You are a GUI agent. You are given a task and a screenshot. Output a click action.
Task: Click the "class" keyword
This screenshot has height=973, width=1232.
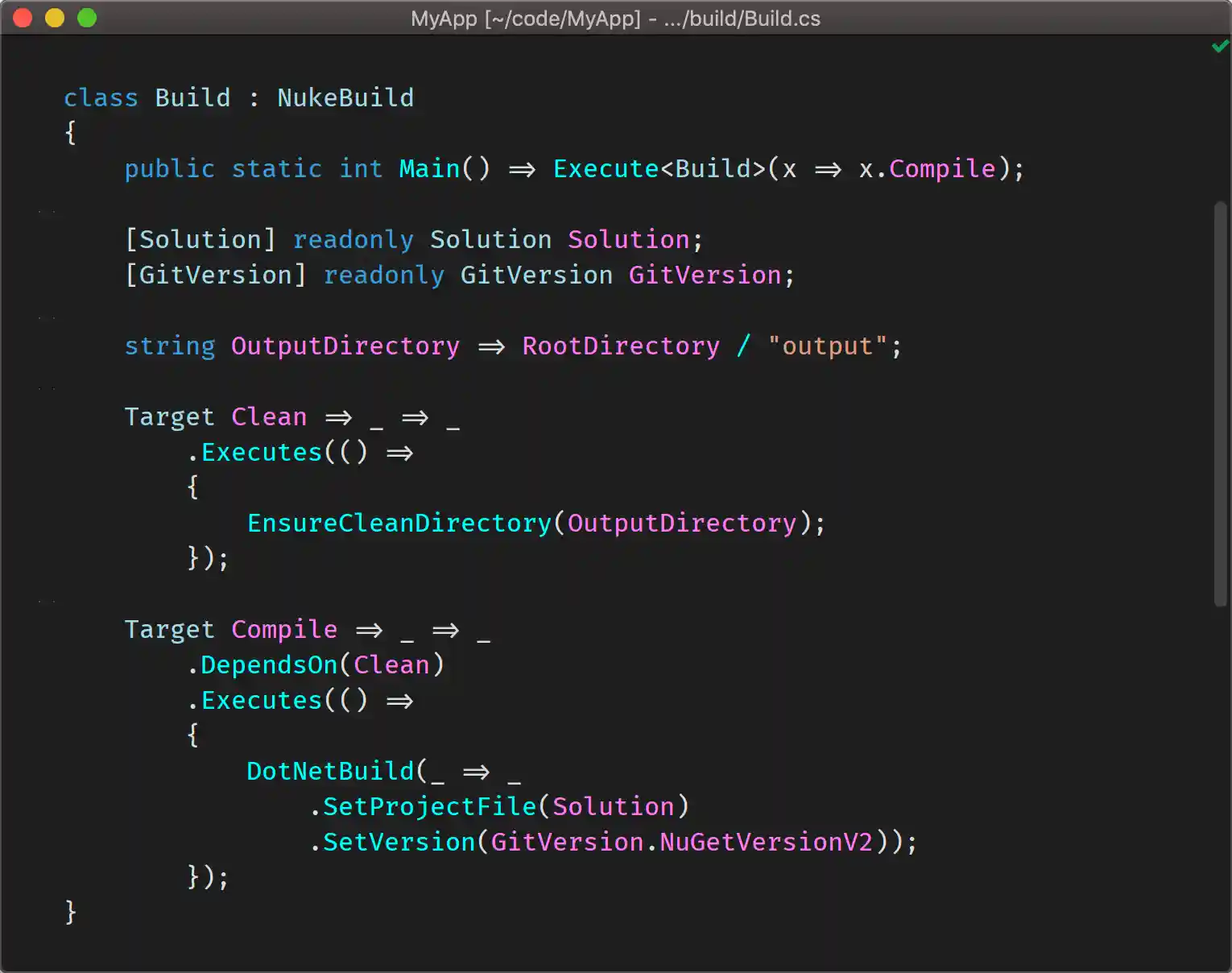(101, 98)
